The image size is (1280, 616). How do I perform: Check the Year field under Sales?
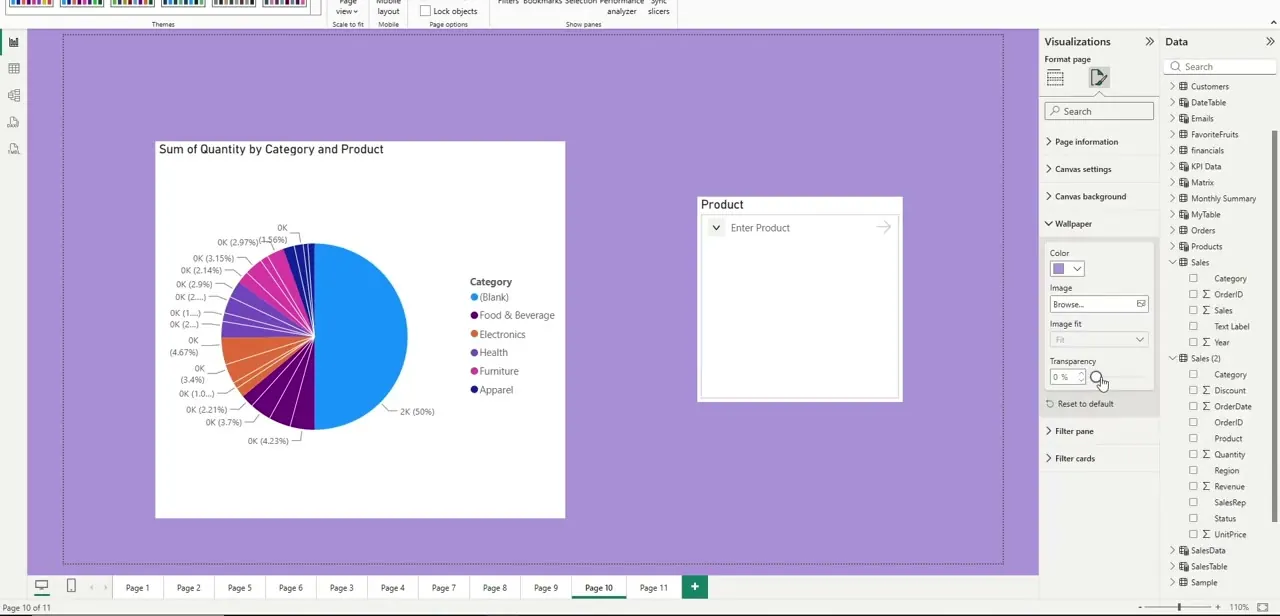click(1193, 343)
